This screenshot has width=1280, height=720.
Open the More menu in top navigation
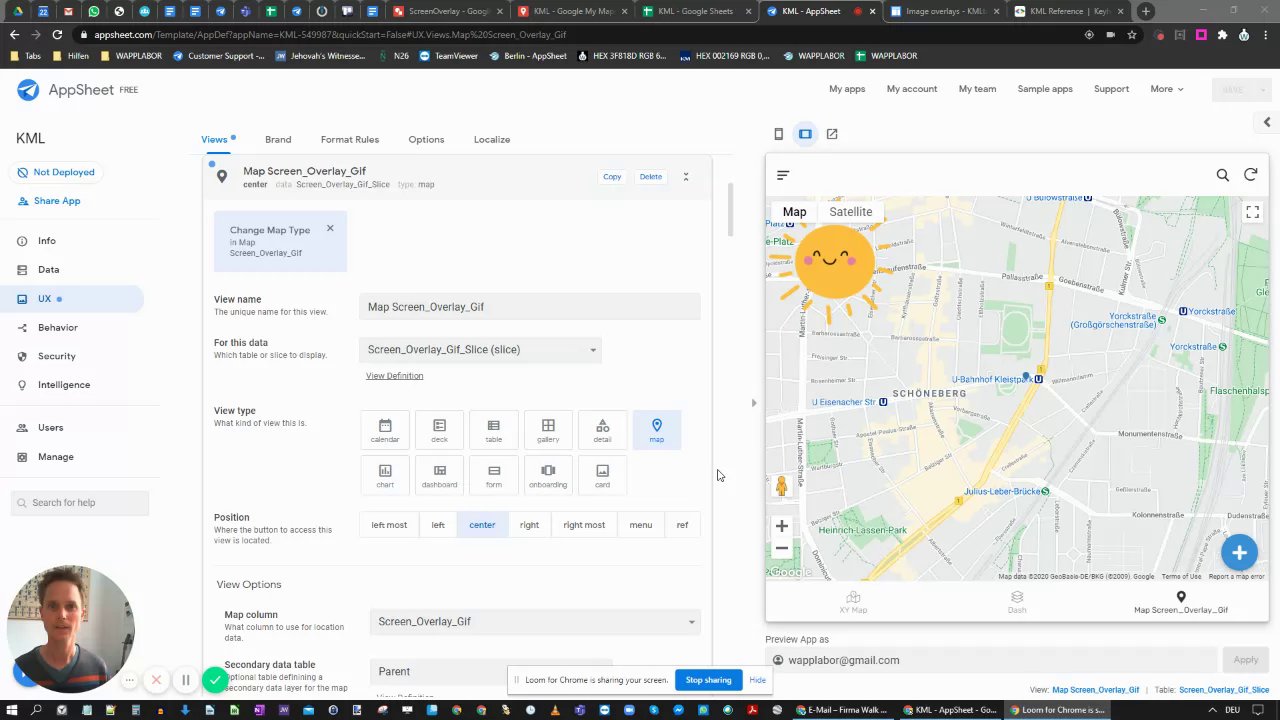(x=1166, y=89)
